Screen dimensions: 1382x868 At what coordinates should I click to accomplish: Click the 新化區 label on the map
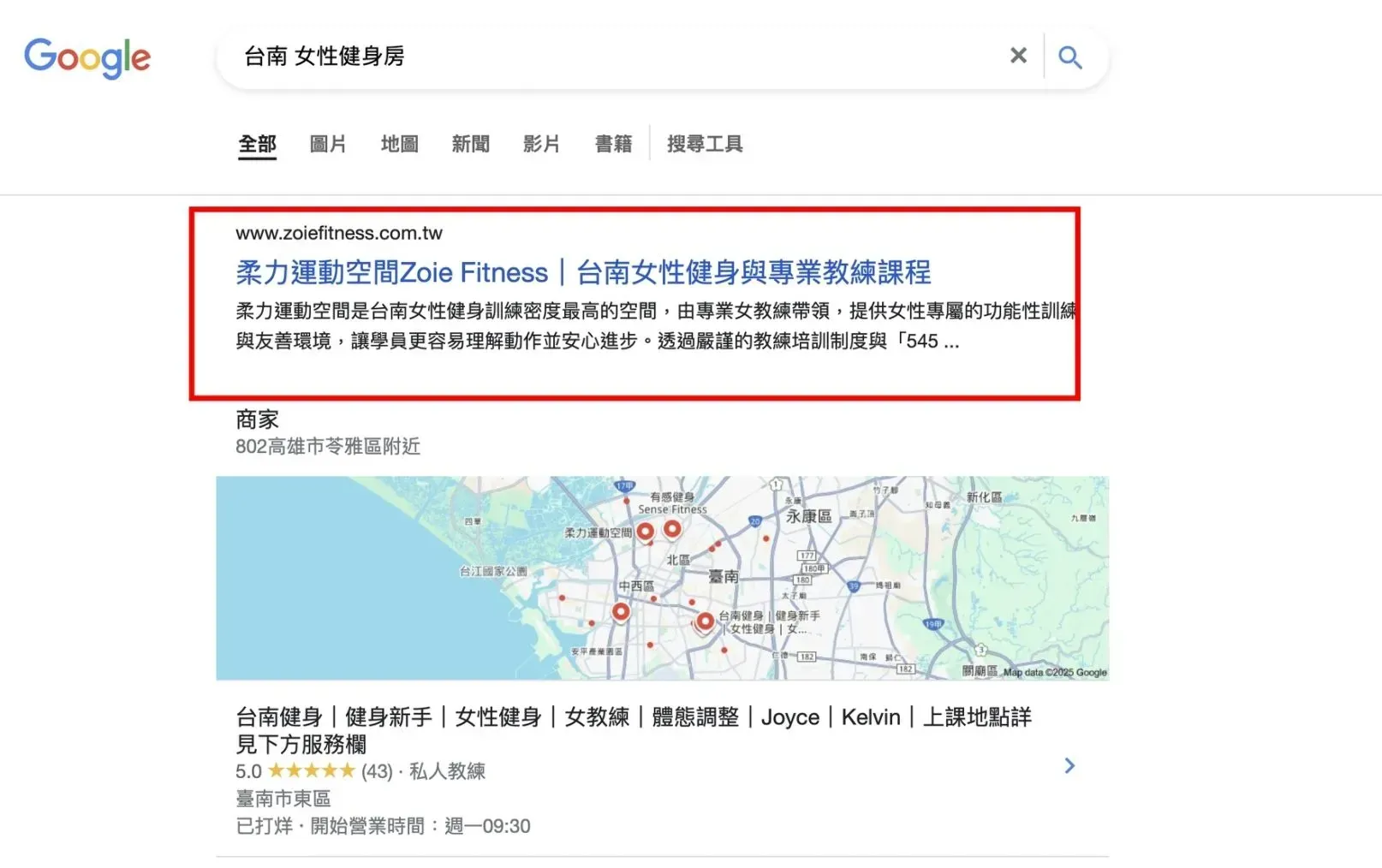[984, 497]
